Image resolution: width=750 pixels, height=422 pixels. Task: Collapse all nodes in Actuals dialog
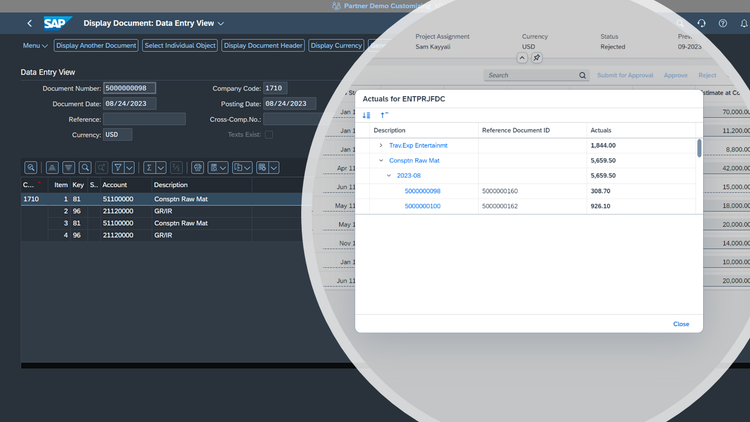click(x=384, y=115)
